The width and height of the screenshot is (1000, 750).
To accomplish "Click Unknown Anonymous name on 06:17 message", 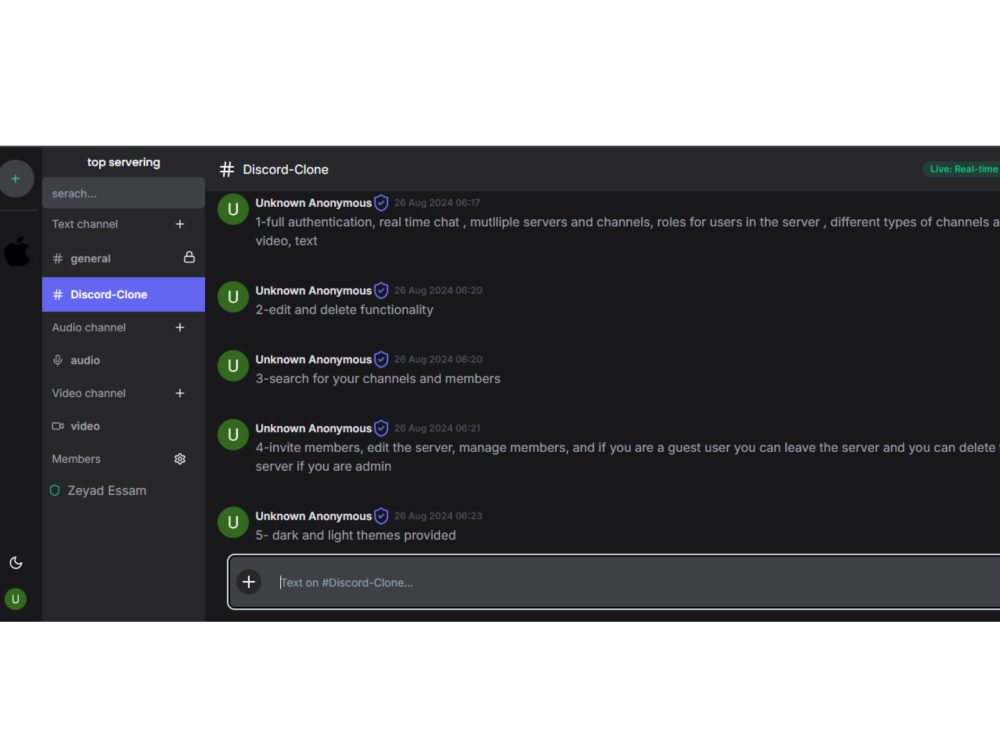I will pos(314,203).
